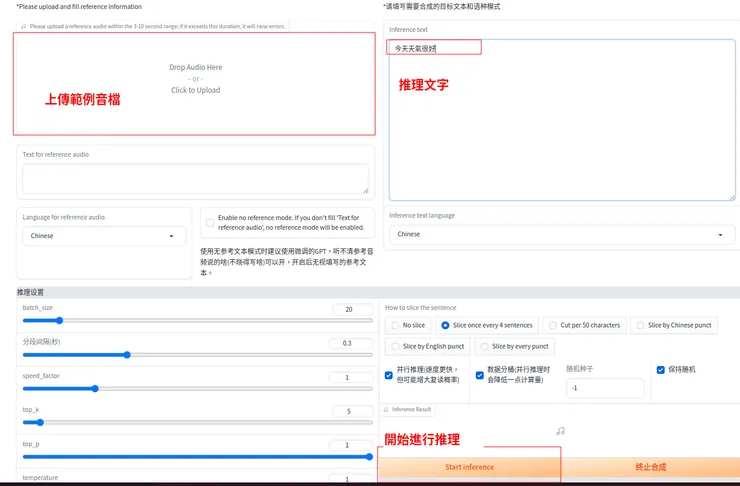Image resolution: width=740 pixels, height=486 pixels.
Task: Select Slice by English punct option
Action: 428,346
